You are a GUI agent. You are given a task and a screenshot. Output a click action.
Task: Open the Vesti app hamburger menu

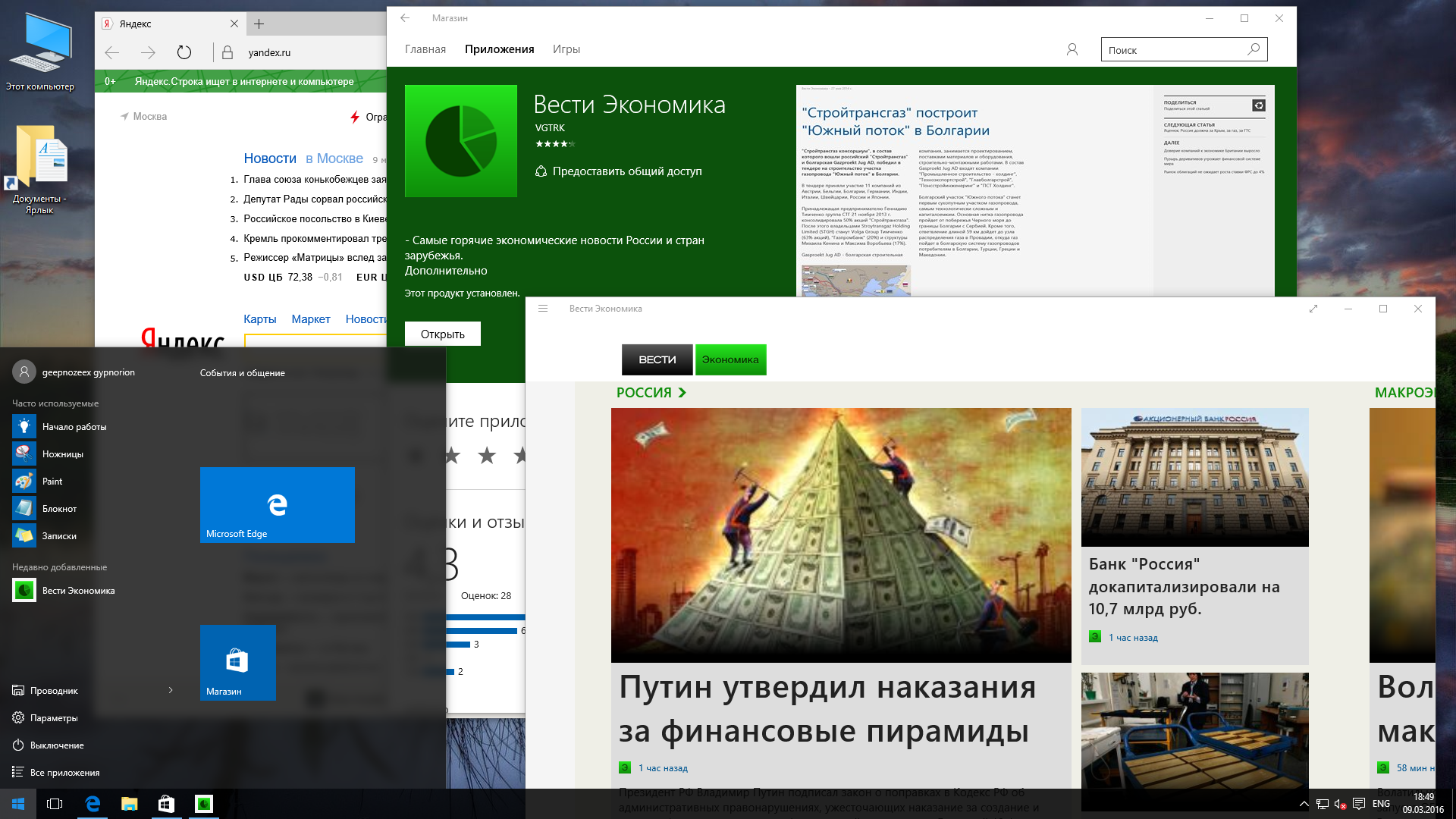coord(543,309)
